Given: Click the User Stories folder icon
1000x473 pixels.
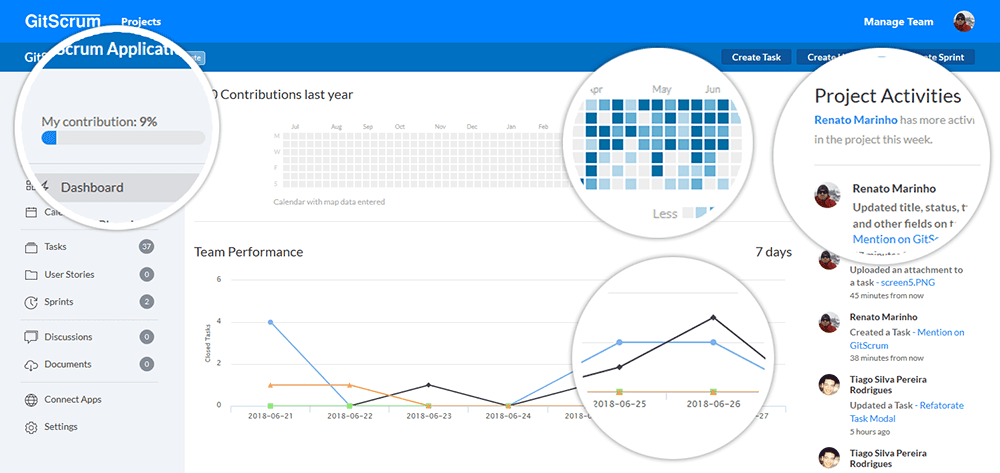Looking at the screenshot, I should pyautogui.click(x=31, y=274).
